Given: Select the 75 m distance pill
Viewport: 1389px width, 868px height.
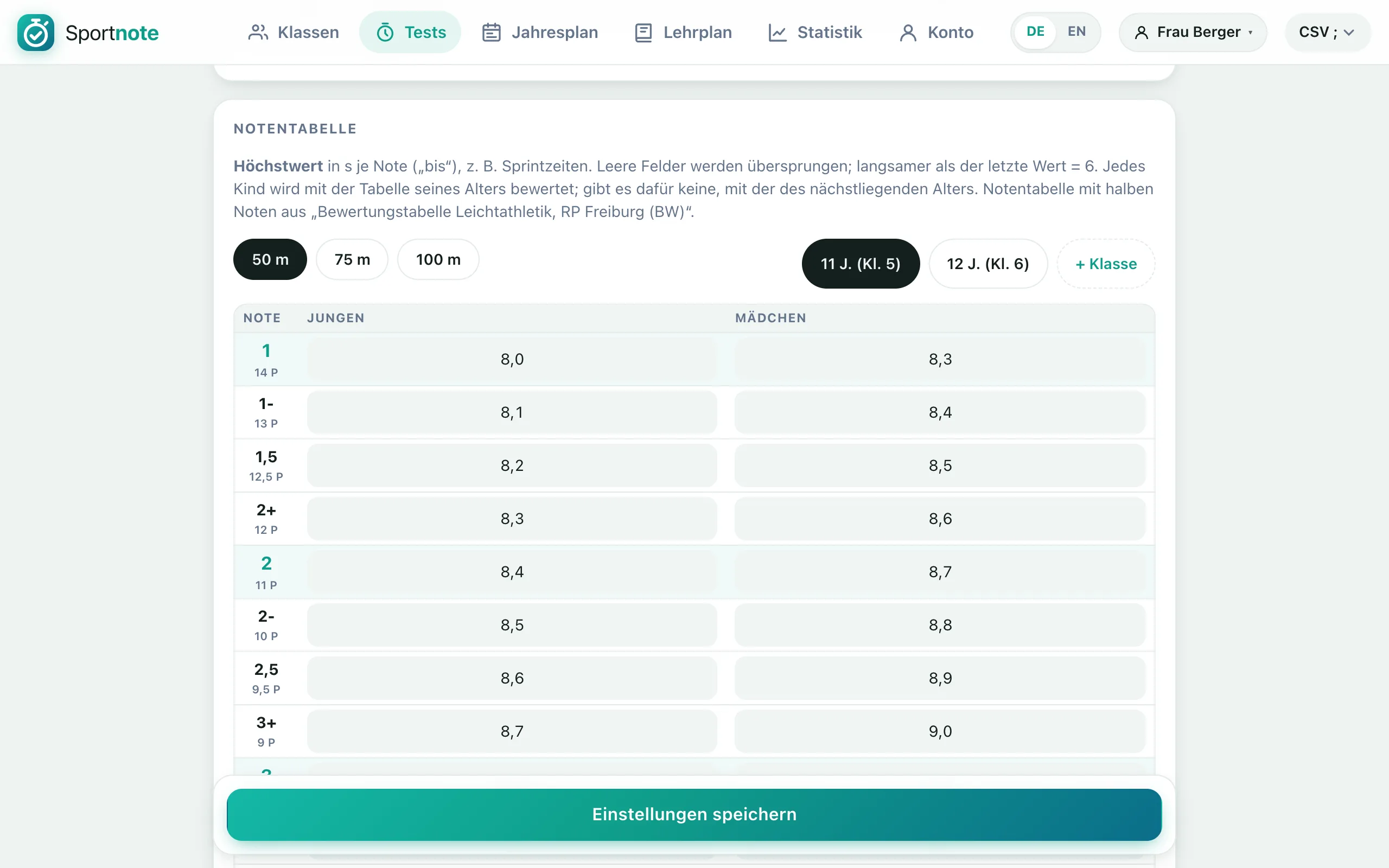Looking at the screenshot, I should [353, 259].
